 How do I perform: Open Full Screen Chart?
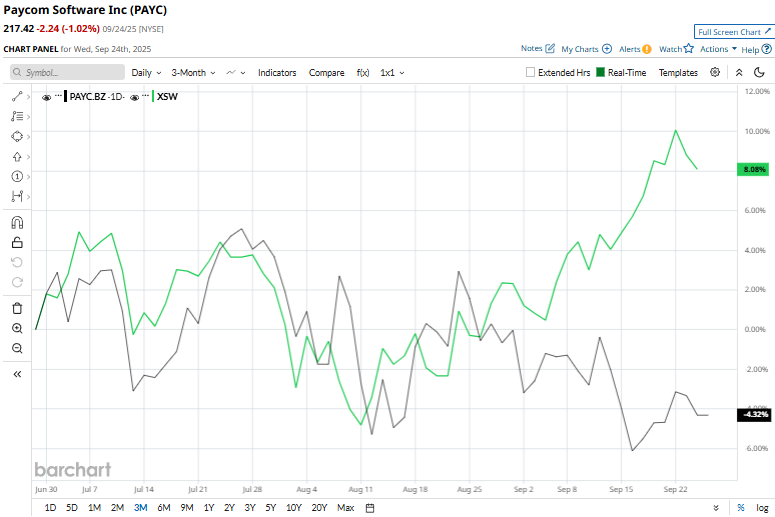[734, 32]
